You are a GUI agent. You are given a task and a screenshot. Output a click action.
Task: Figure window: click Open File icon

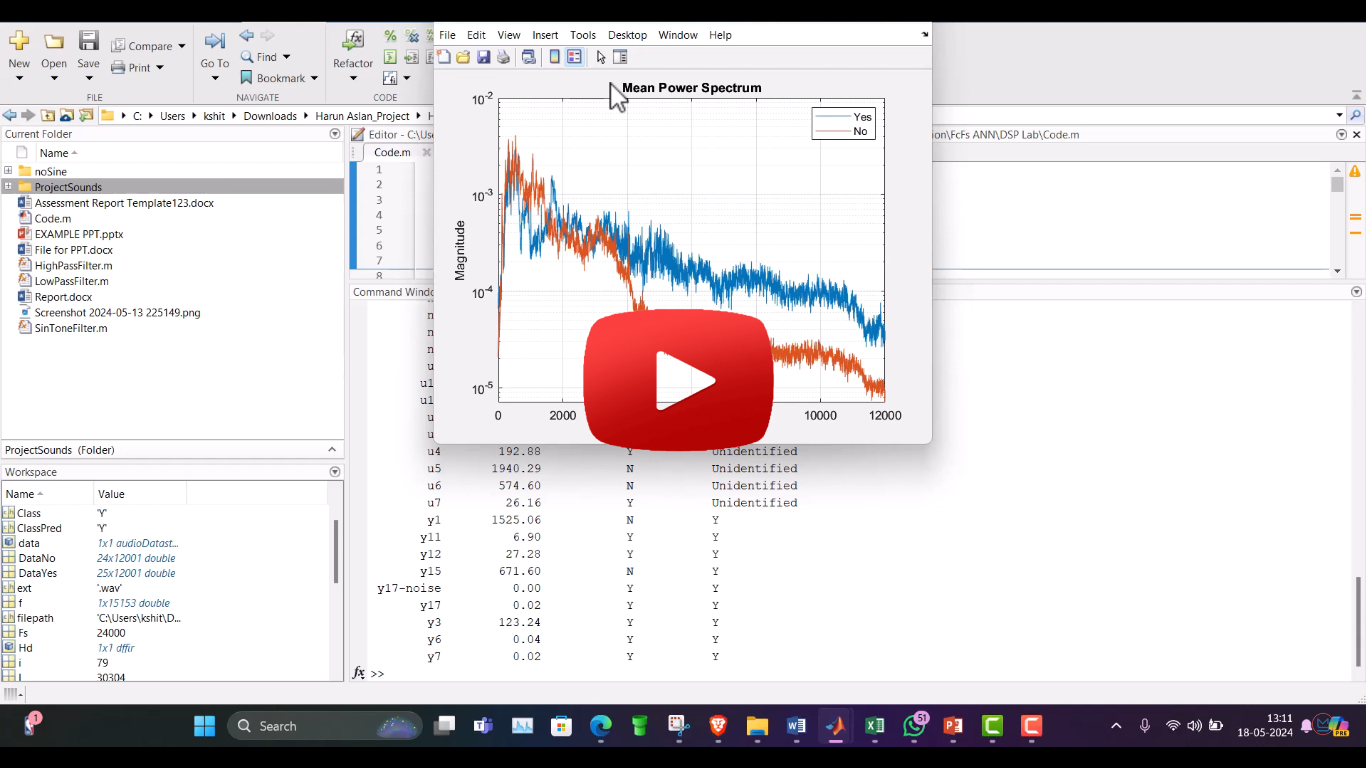click(x=463, y=57)
